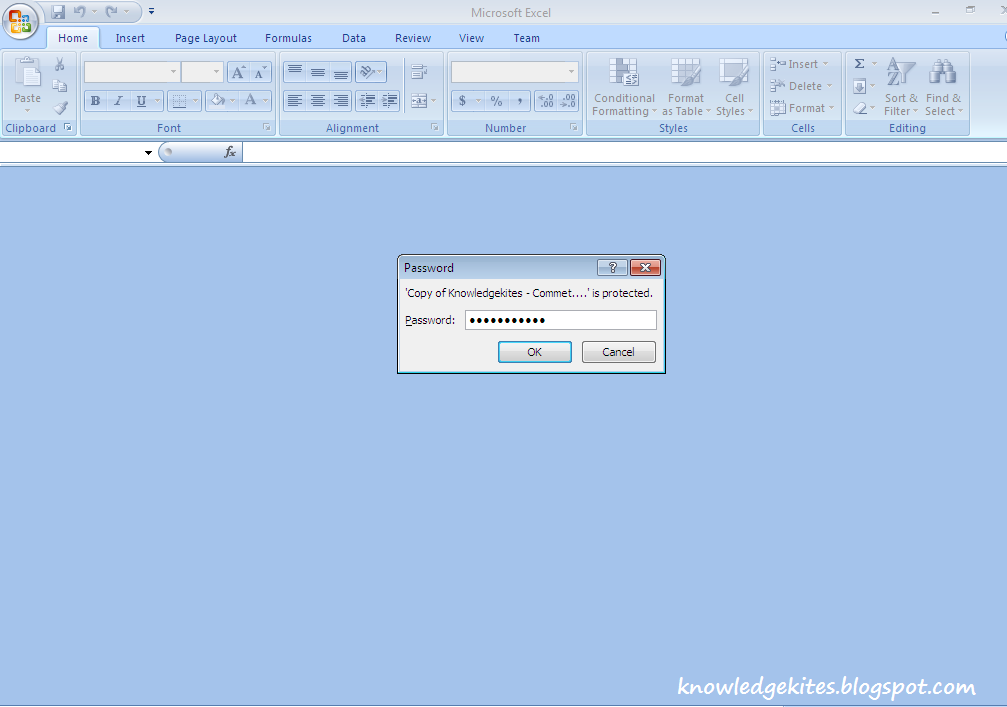Click the Borders icon
1007x707 pixels.
(x=179, y=101)
